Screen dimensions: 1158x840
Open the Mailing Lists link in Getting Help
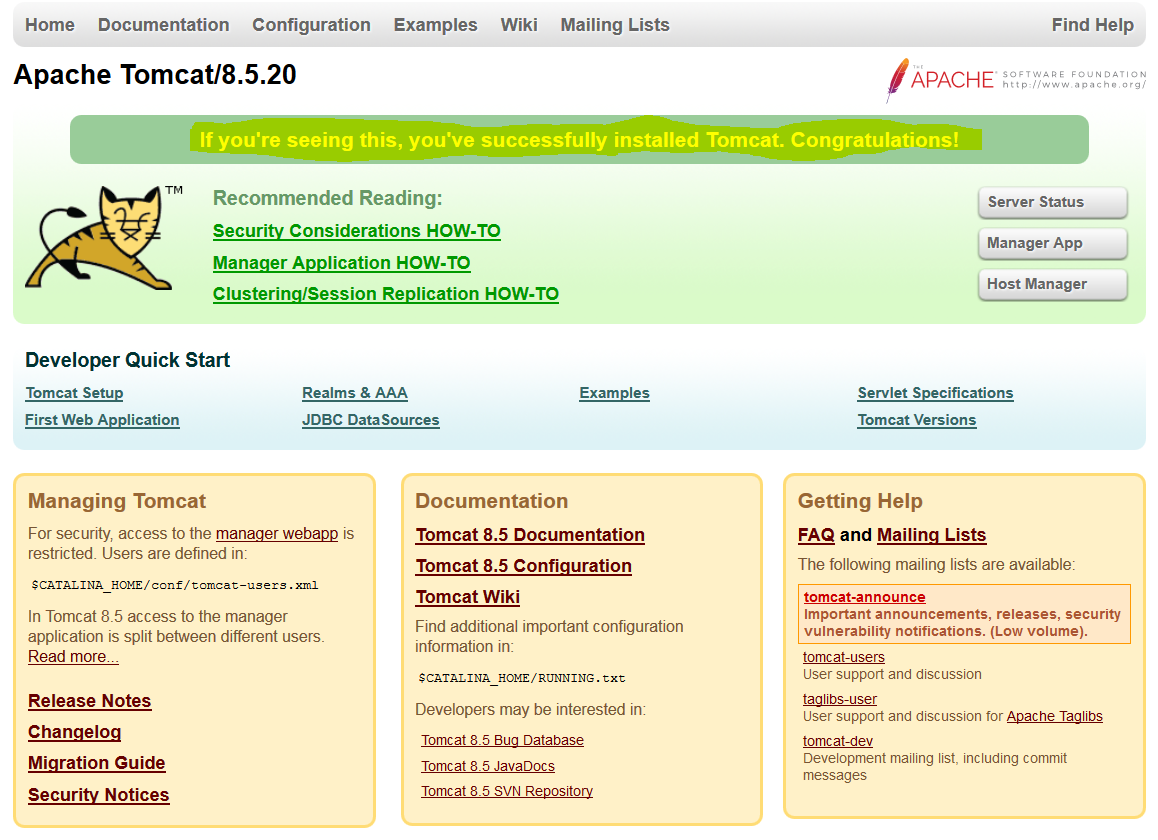[931, 535]
